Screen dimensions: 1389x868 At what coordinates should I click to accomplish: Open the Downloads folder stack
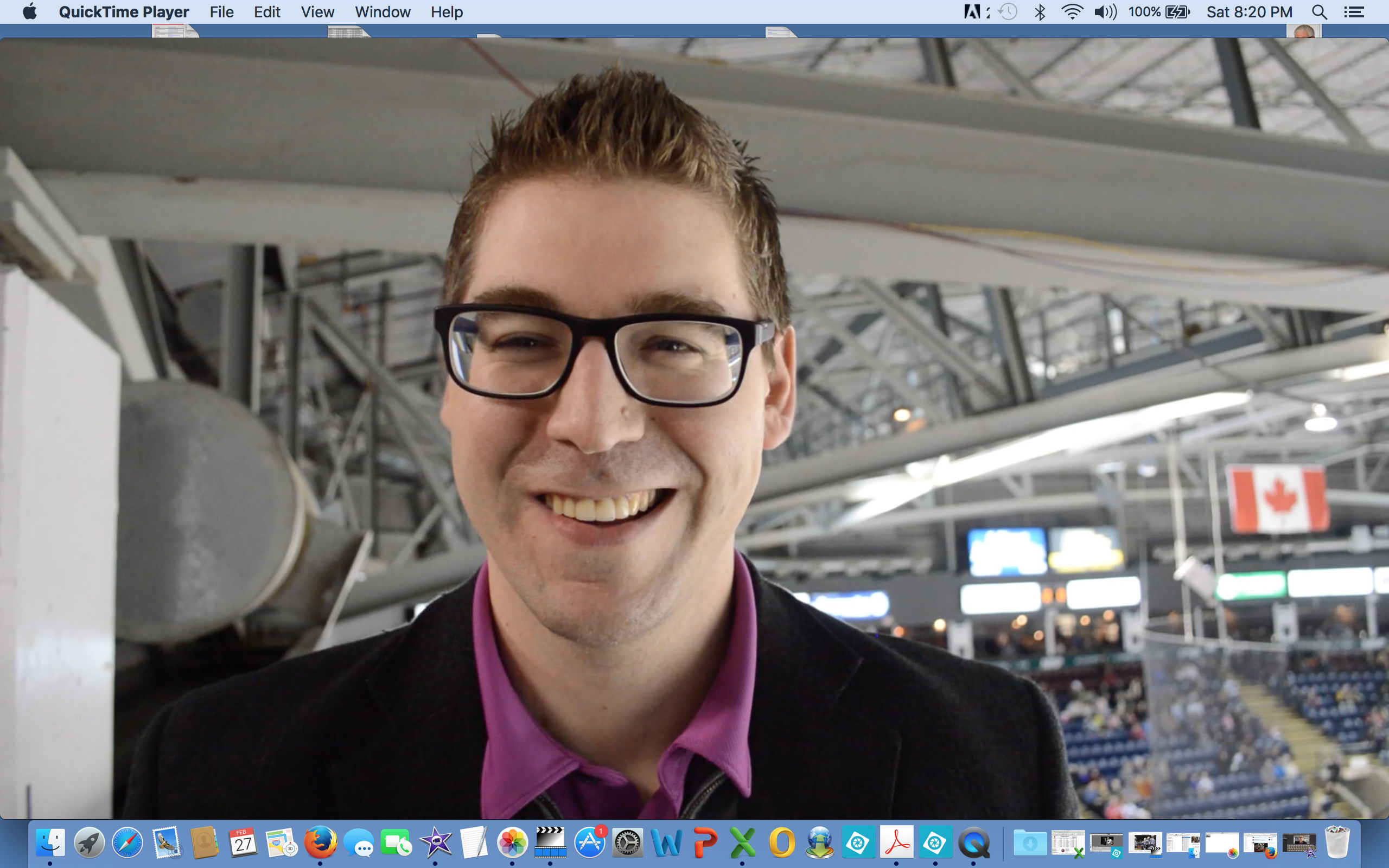(1030, 843)
